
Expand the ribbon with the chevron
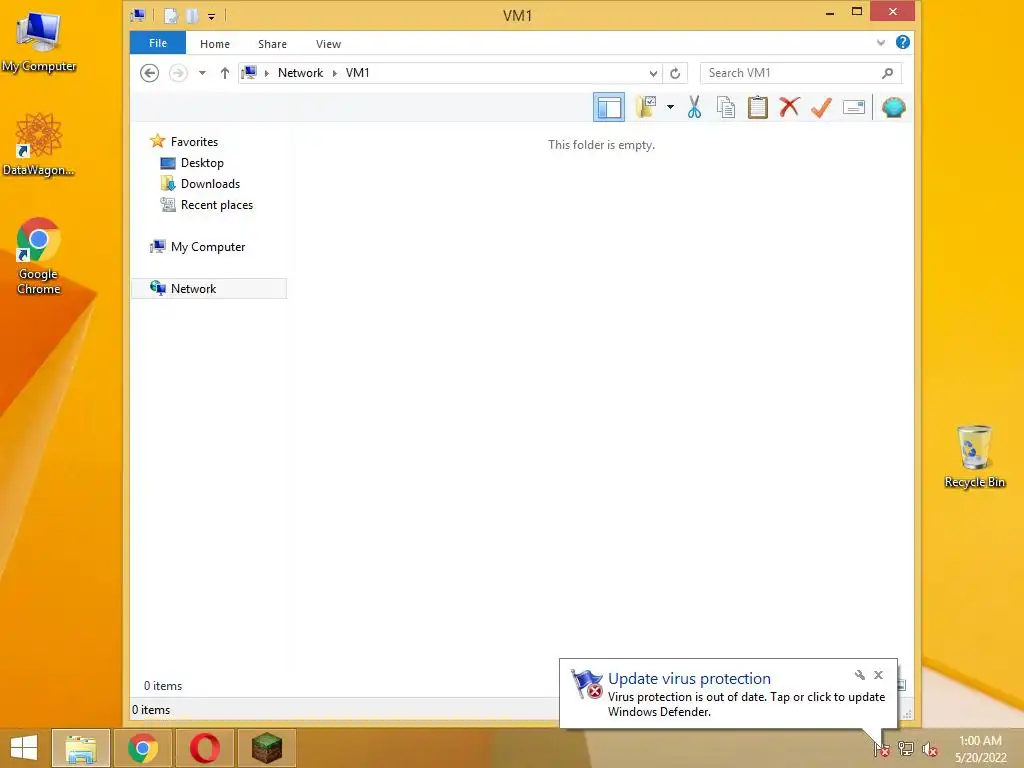tap(881, 43)
